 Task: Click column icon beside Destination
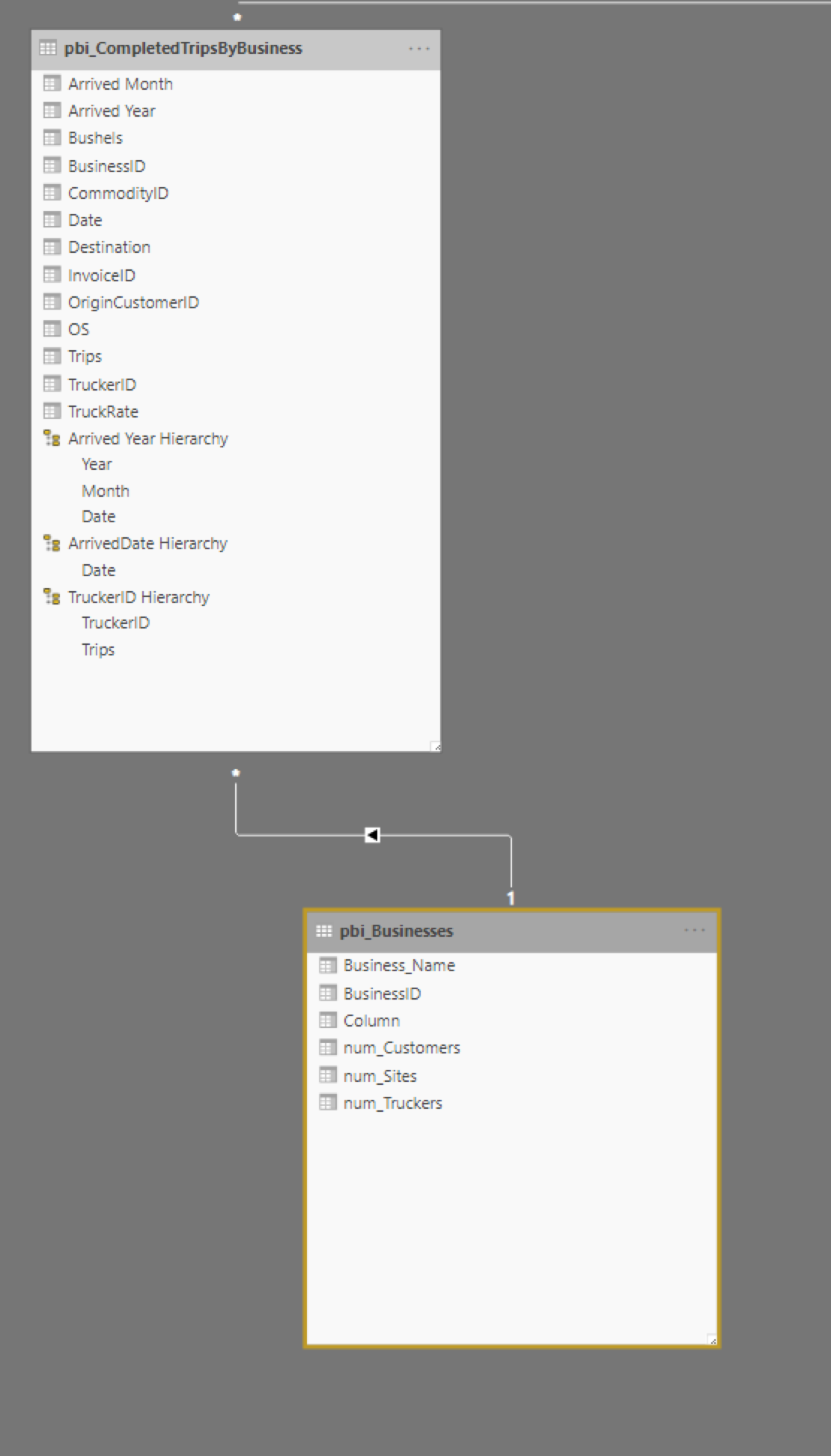52,247
